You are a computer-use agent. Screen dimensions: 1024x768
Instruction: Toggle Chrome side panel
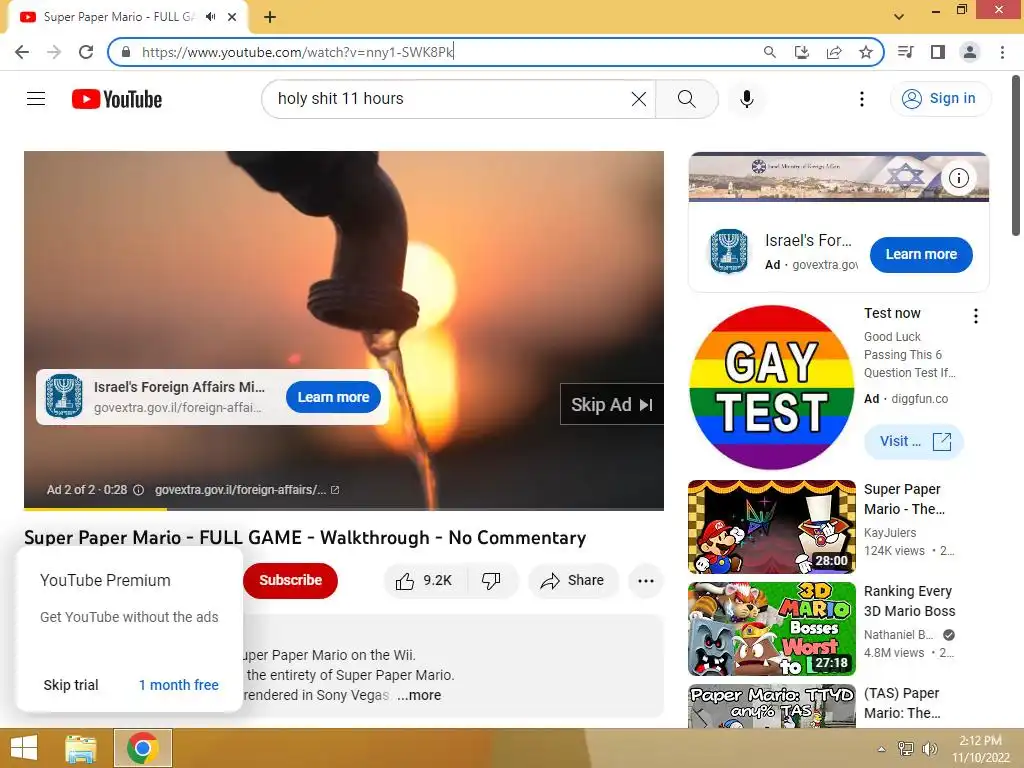[x=937, y=52]
